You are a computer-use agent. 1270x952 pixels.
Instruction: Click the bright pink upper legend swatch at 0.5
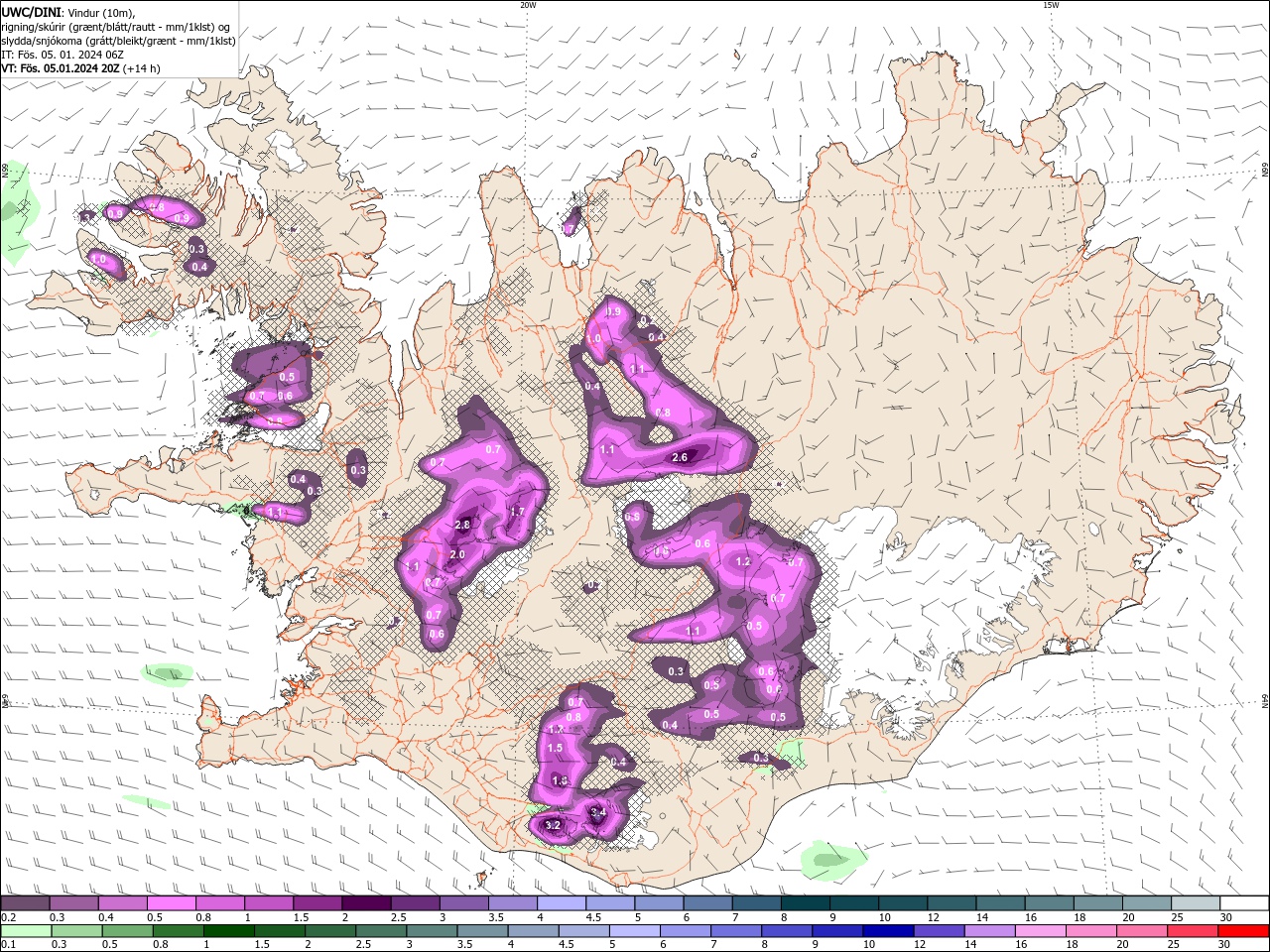click(x=171, y=903)
